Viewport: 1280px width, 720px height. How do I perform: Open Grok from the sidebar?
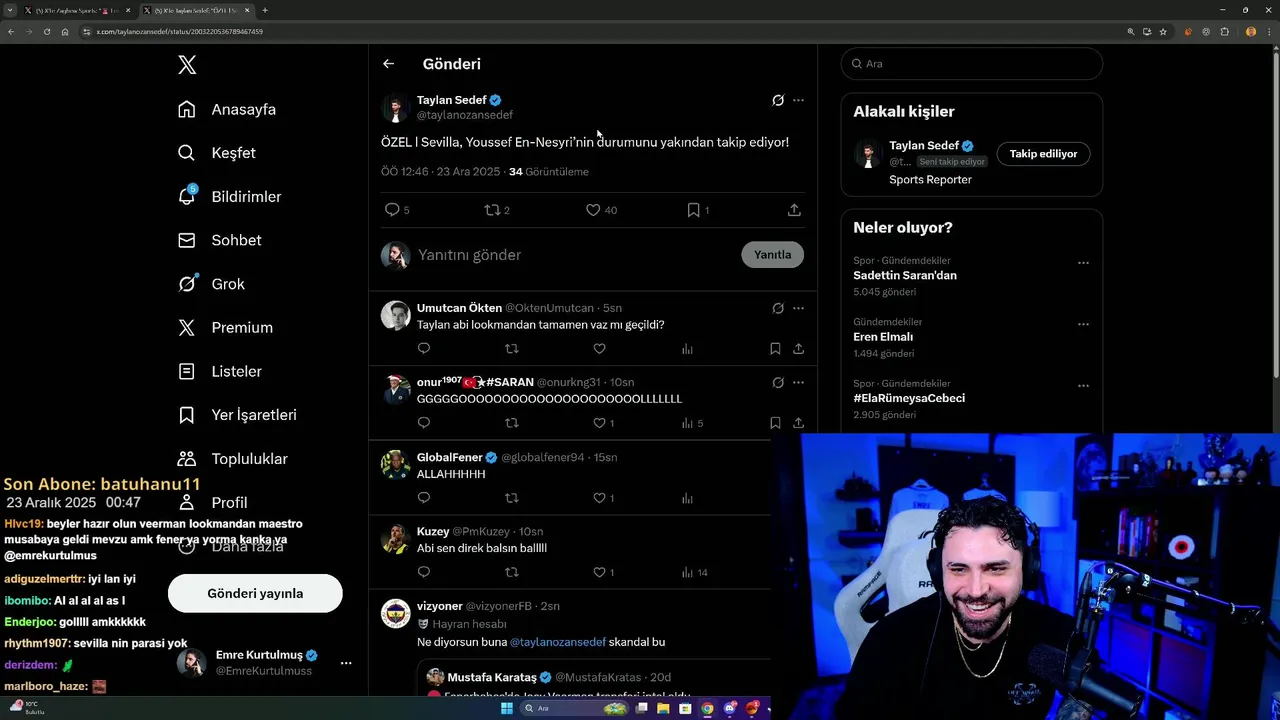211,284
